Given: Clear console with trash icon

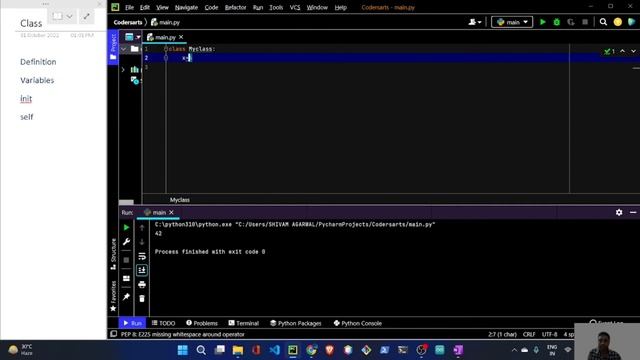Looking at the screenshot, I should pos(142,299).
